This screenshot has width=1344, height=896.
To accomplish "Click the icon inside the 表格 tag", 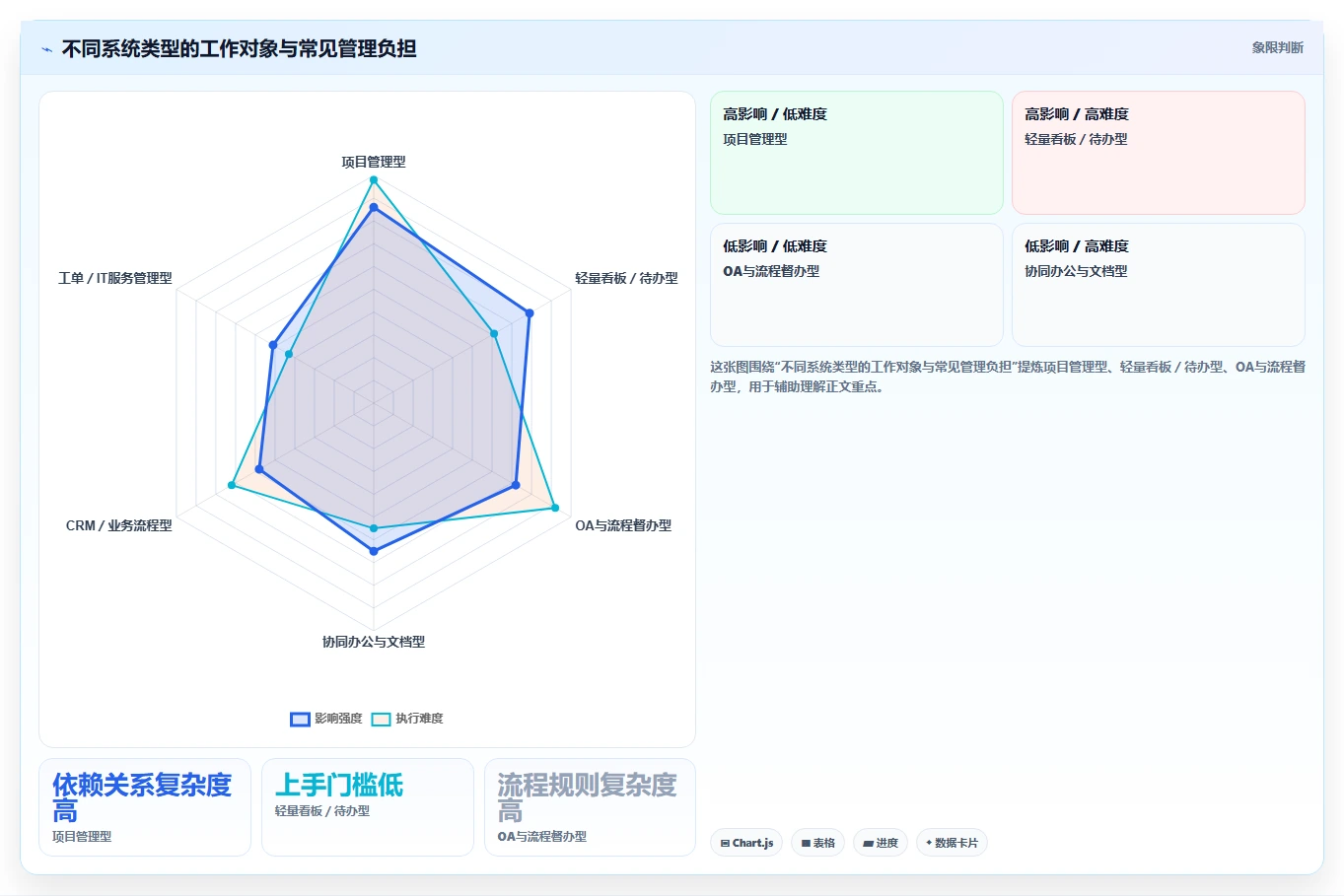I will point(806,843).
